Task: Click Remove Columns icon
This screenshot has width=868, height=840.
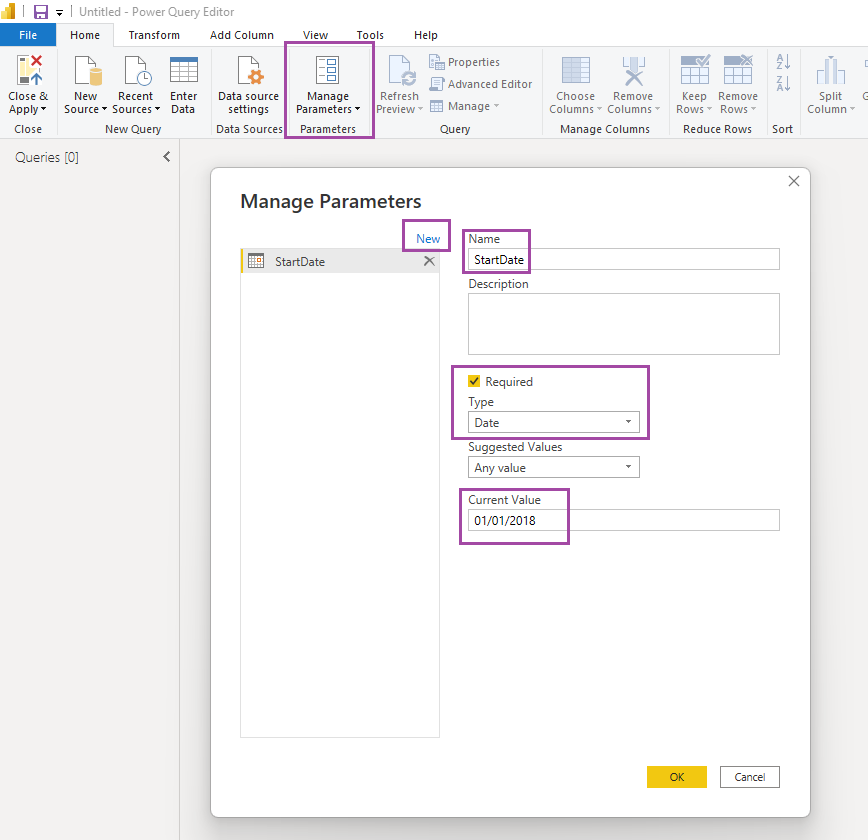Action: [633, 70]
